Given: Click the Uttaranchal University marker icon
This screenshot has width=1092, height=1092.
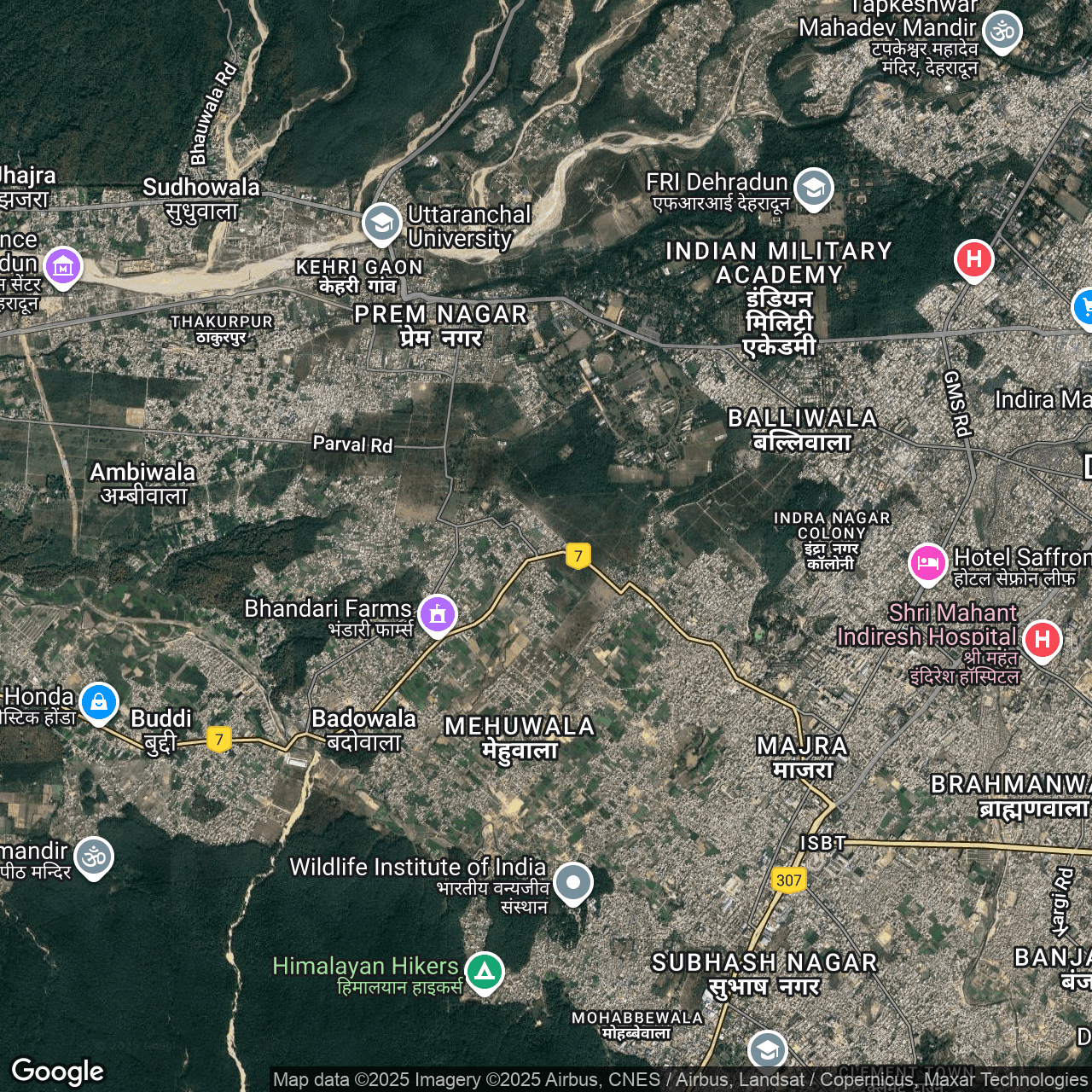Looking at the screenshot, I should coord(381,224).
